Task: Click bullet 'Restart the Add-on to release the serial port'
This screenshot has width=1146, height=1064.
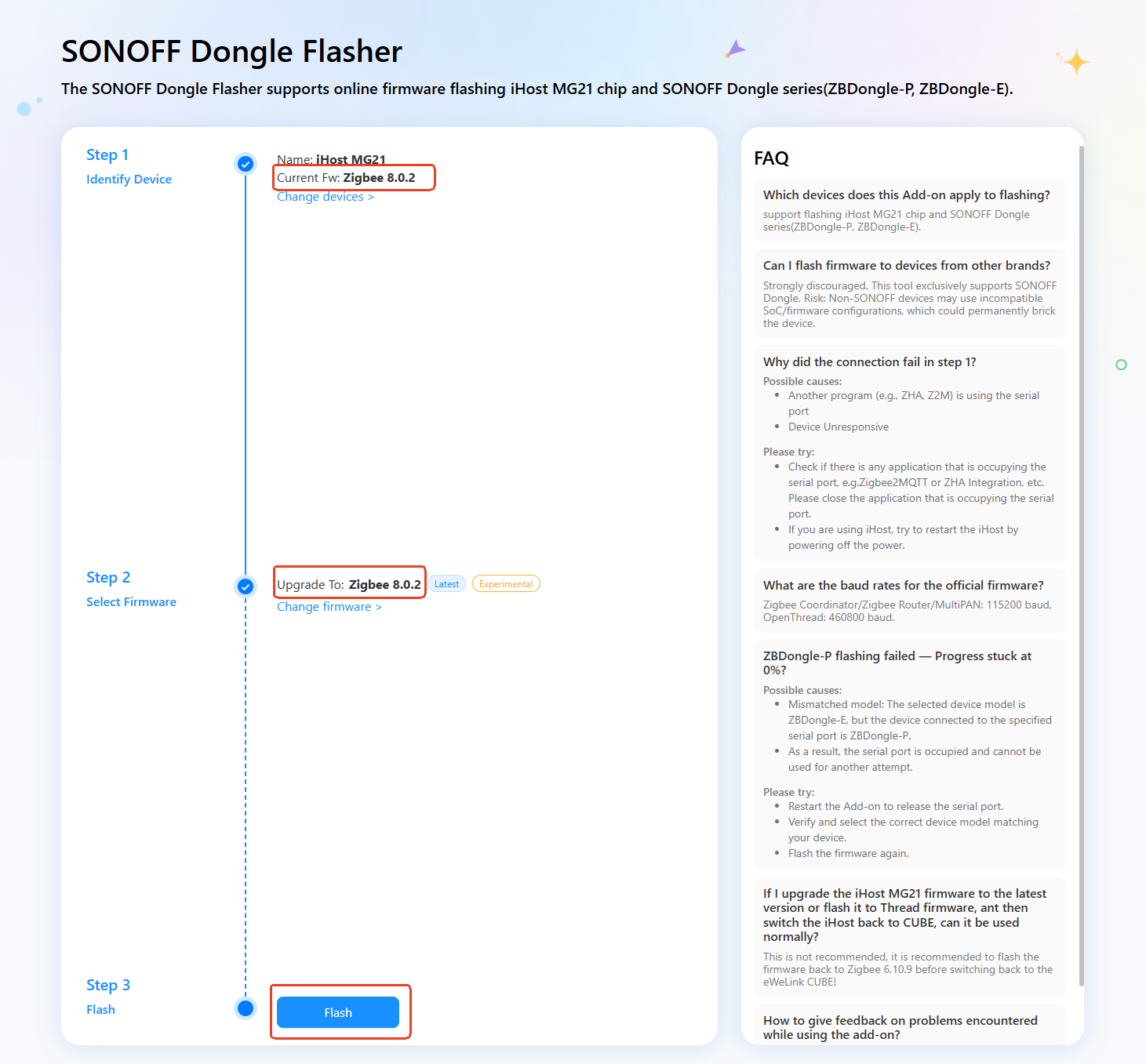Action: [896, 807]
